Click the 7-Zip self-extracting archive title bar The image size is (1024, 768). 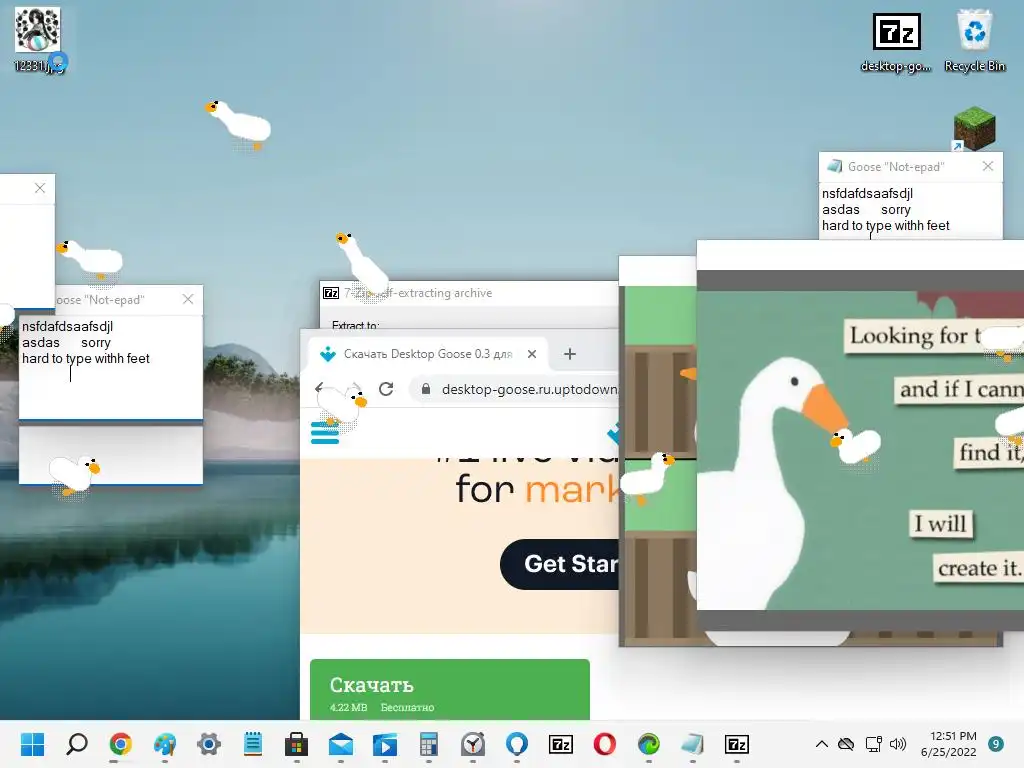click(469, 293)
